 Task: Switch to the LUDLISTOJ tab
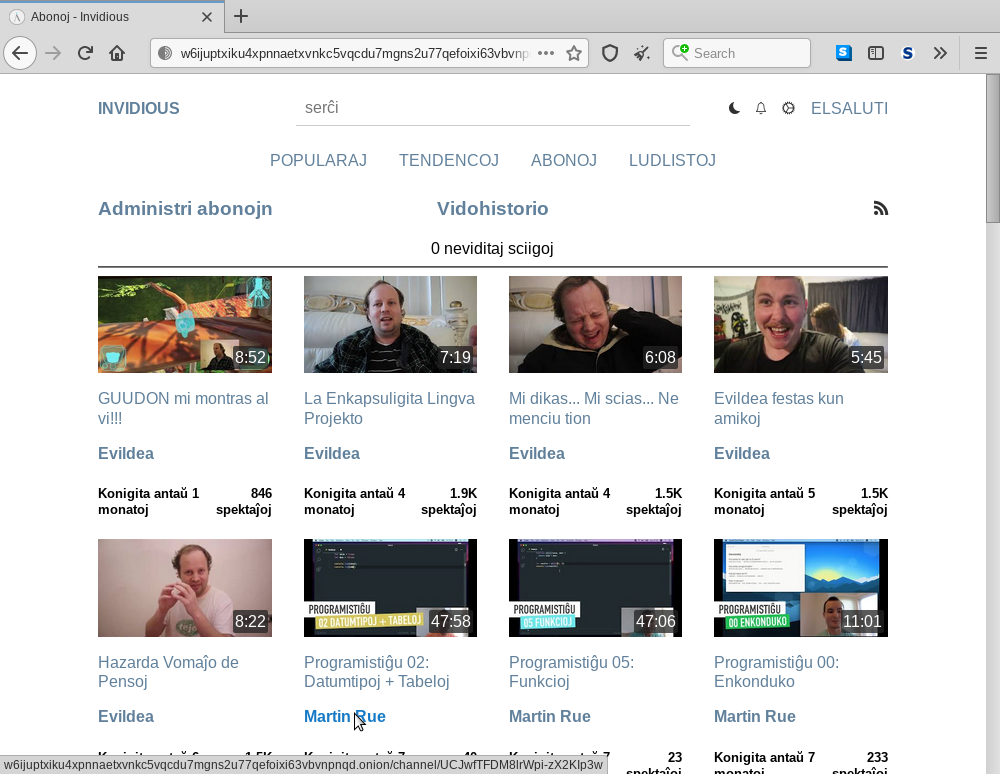click(x=672, y=160)
